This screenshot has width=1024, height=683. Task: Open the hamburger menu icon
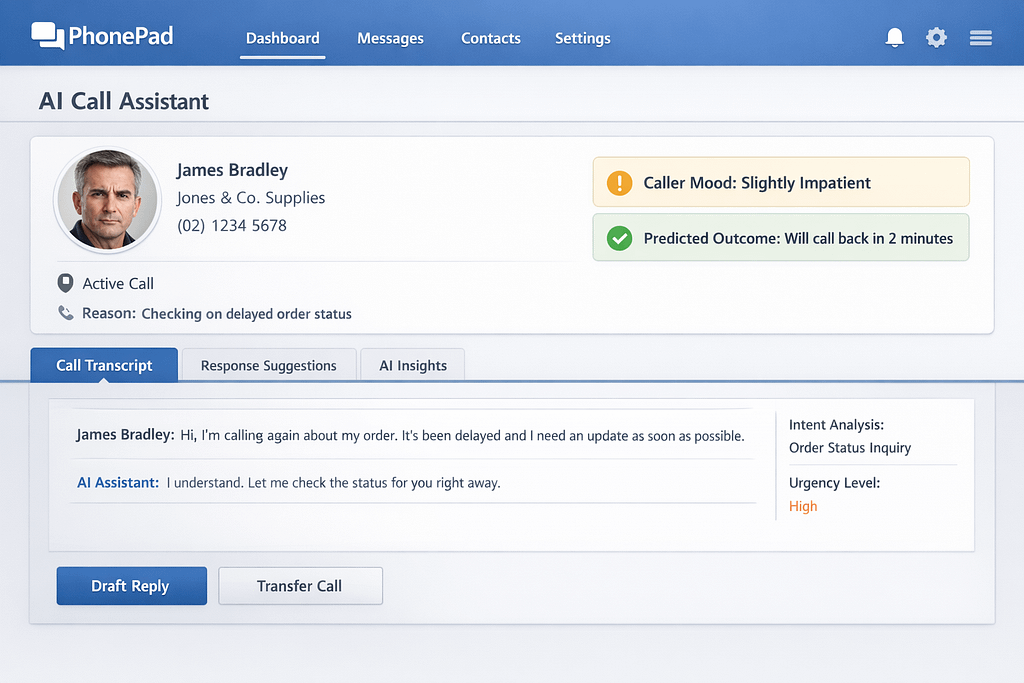[981, 38]
